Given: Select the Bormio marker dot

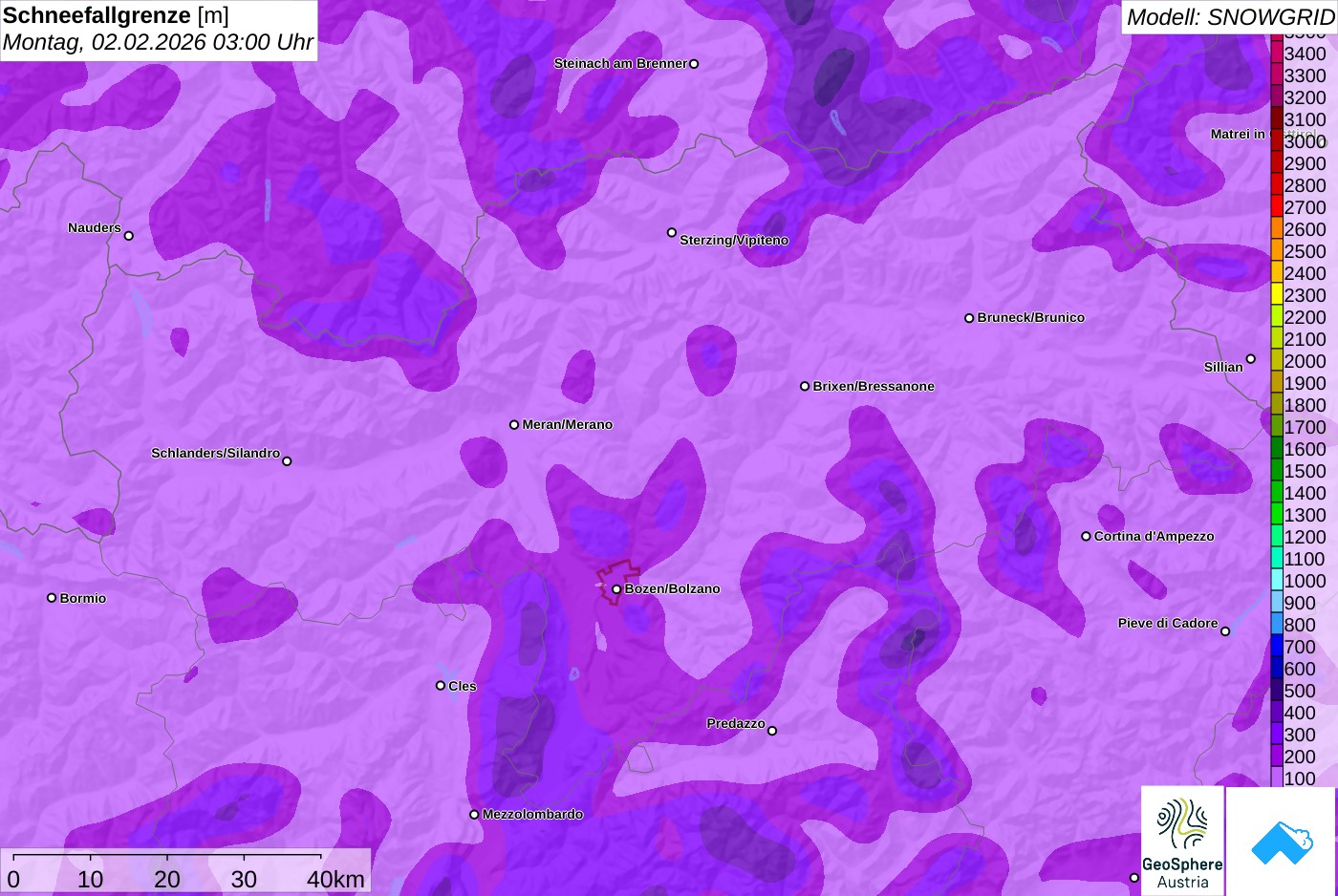Looking at the screenshot, I should [x=52, y=598].
